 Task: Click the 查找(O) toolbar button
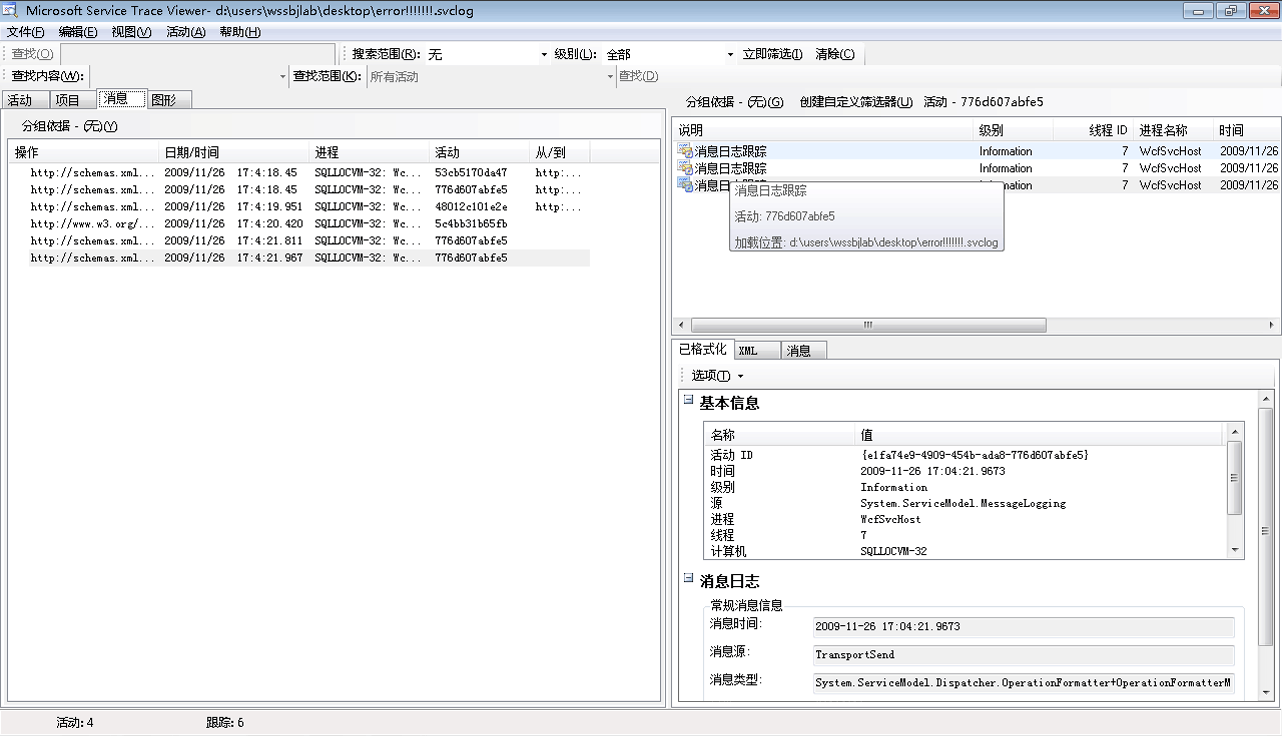pyautogui.click(x=32, y=54)
